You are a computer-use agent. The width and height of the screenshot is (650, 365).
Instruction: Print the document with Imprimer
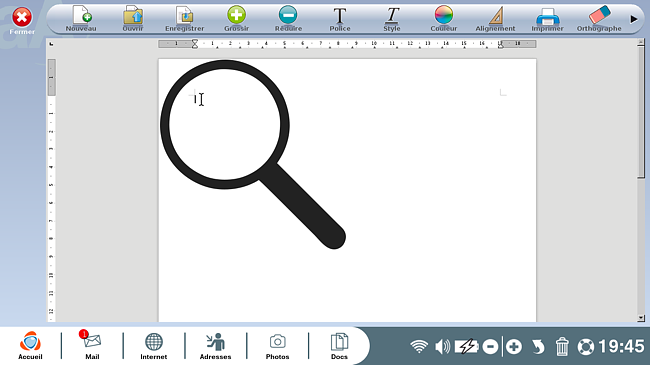click(548, 19)
